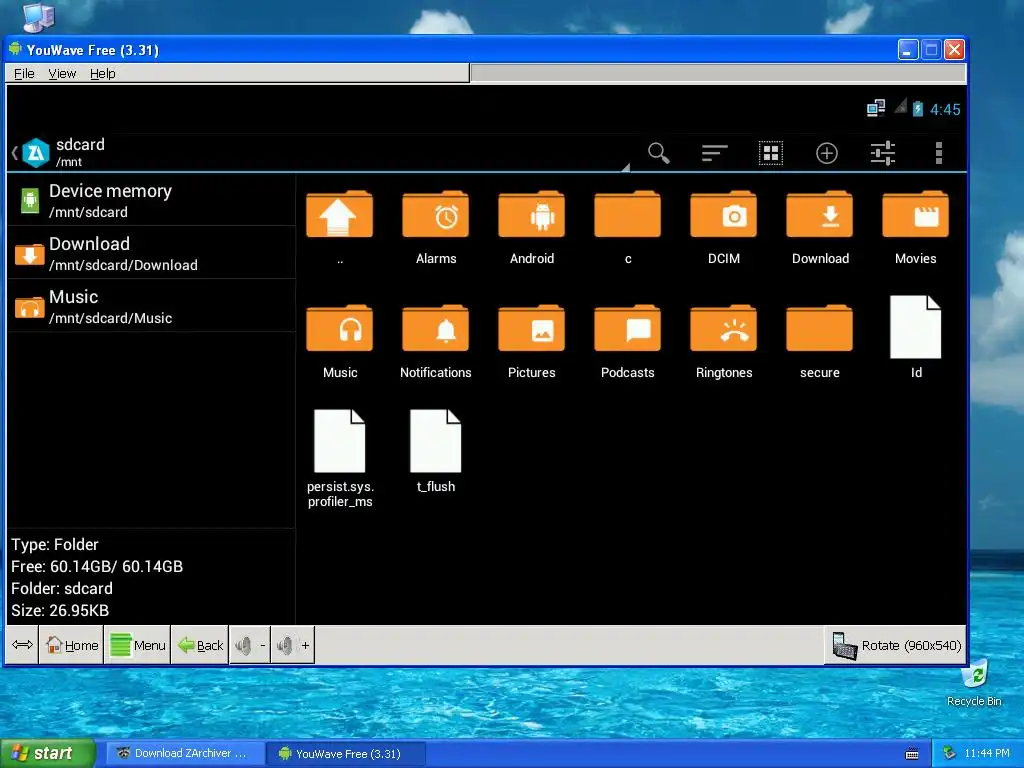Select the t_flush file

coord(436,451)
